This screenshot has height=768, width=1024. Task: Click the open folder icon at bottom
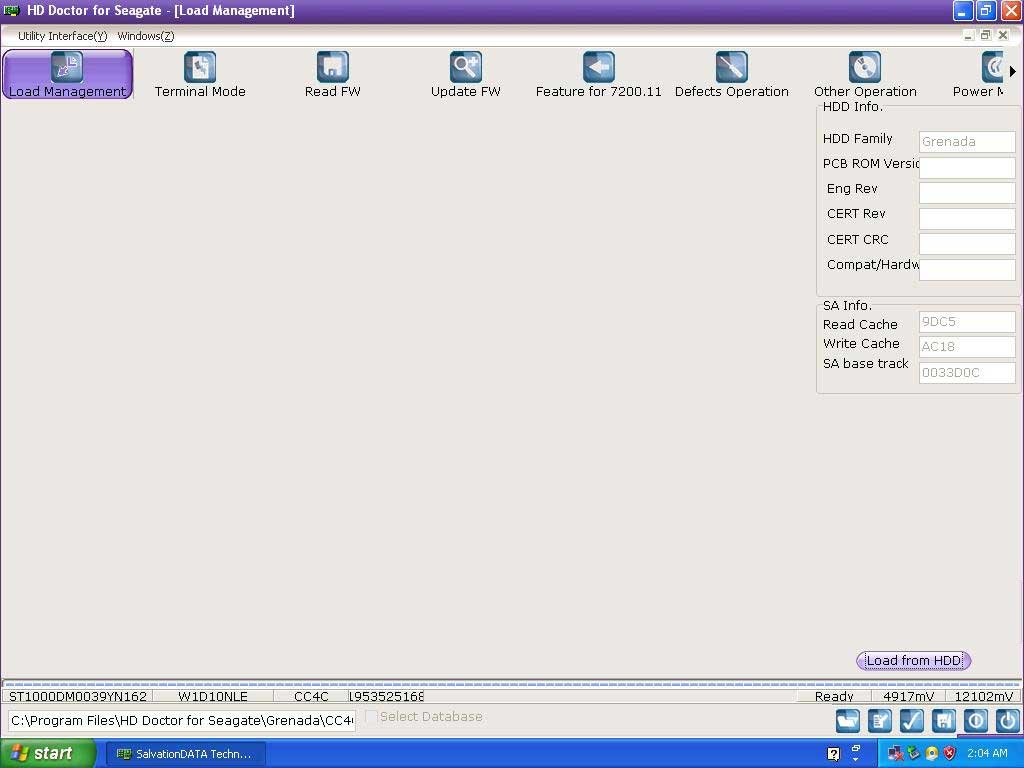pos(848,721)
